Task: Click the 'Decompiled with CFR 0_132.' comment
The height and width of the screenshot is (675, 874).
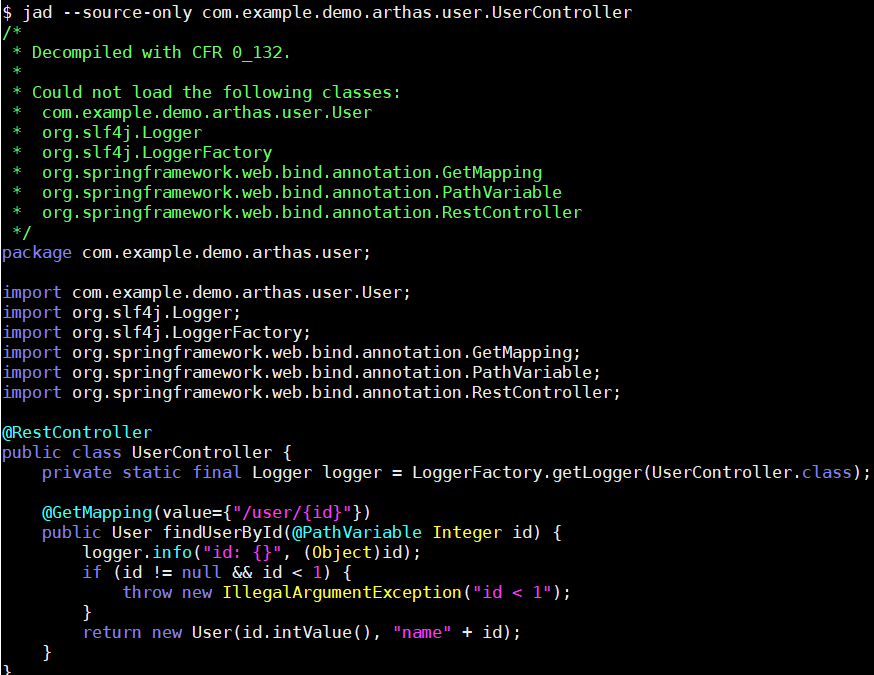Action: (161, 52)
